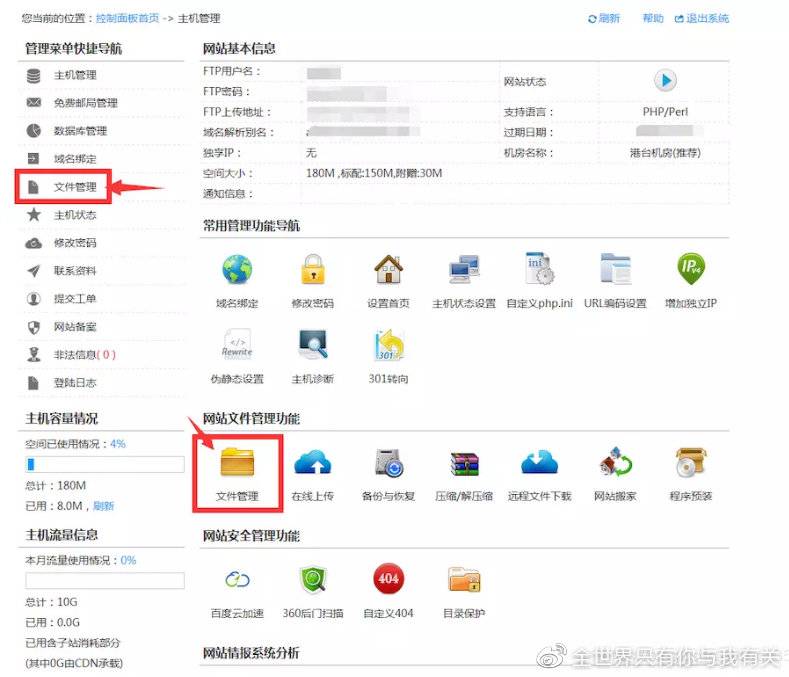Open 远程文件下载 cloud download icon
The image size is (789, 677).
539,464
